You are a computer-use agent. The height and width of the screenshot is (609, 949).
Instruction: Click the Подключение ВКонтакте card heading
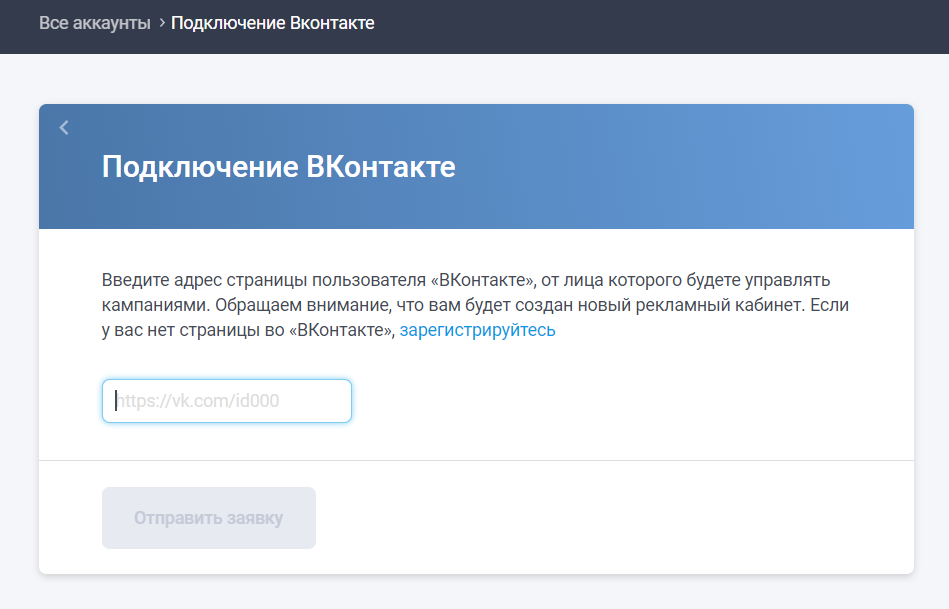pos(278,166)
